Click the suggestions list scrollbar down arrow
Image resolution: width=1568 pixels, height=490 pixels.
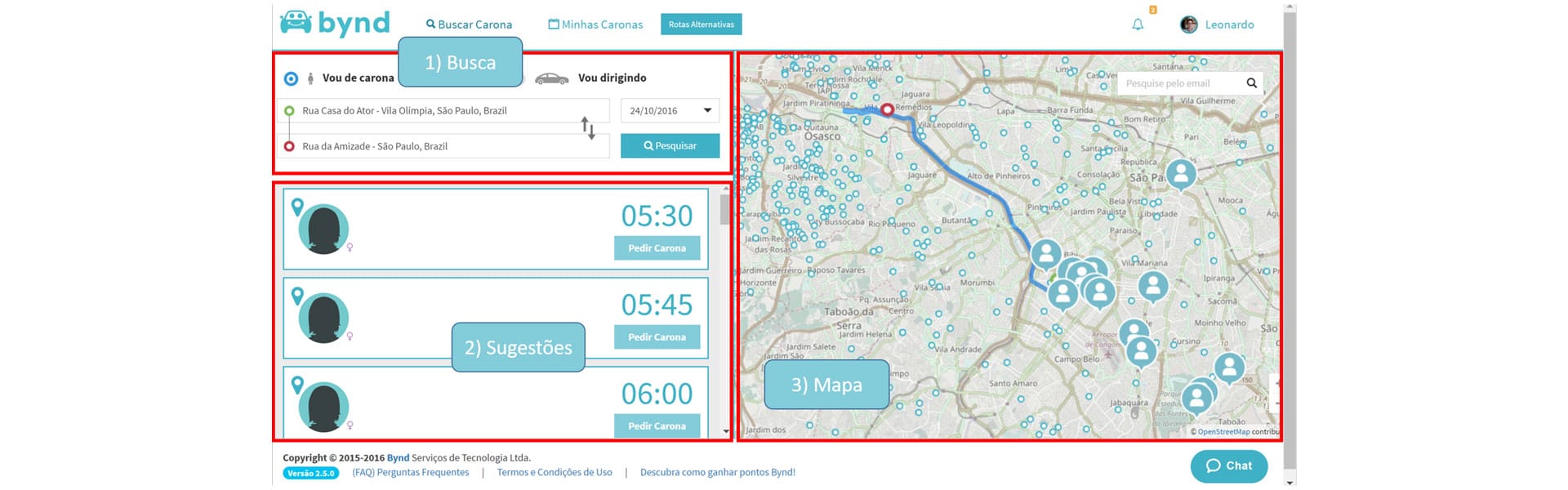click(726, 431)
